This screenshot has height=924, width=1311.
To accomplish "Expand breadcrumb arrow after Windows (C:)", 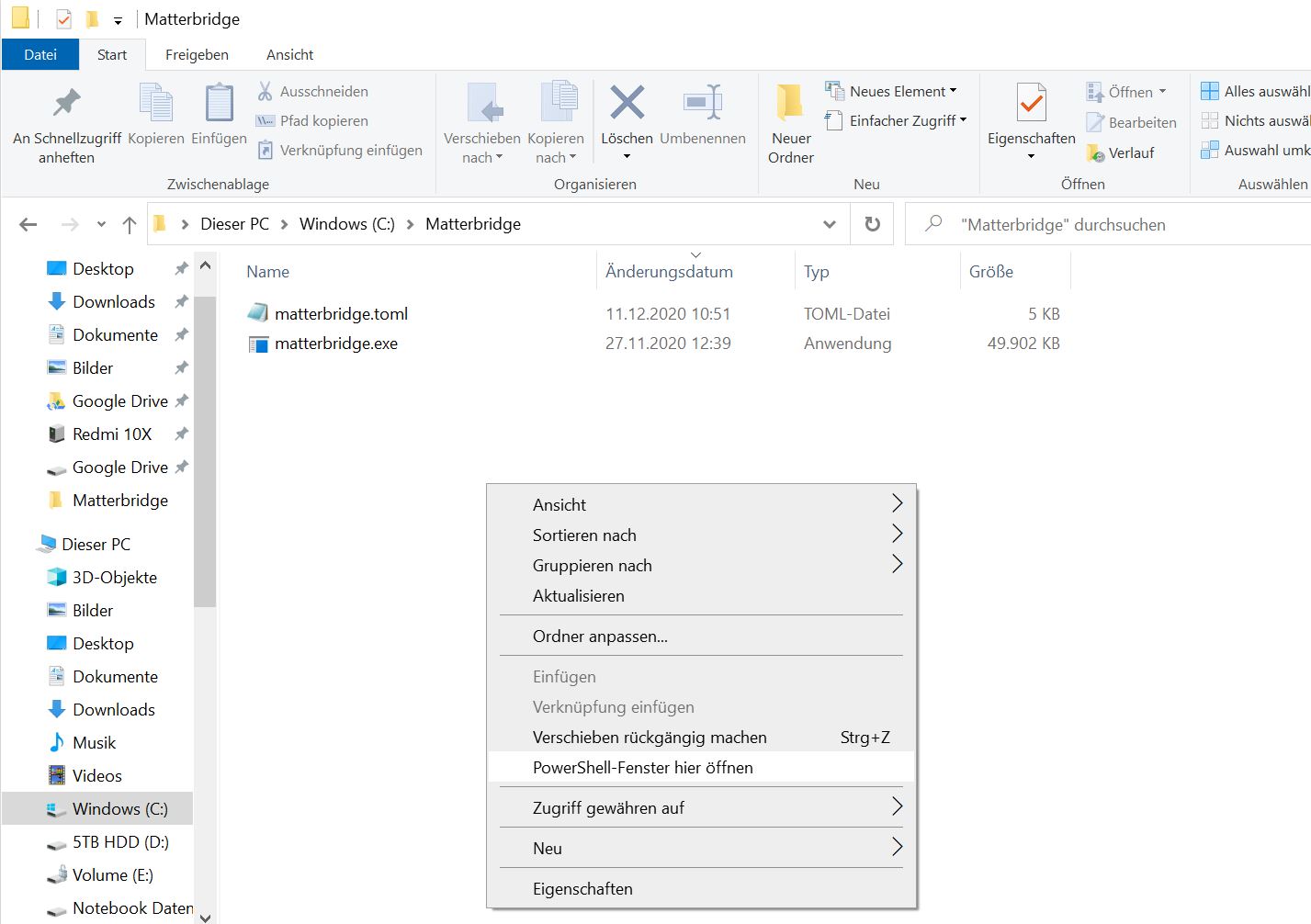I will pos(410,224).
